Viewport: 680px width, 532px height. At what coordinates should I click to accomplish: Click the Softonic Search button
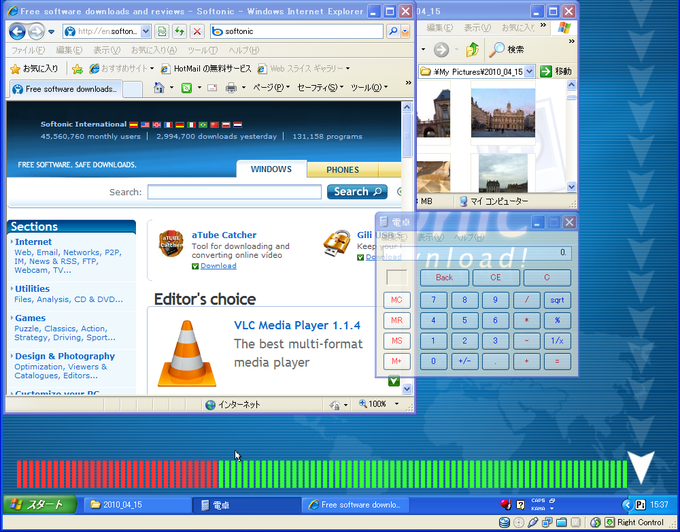[357, 192]
